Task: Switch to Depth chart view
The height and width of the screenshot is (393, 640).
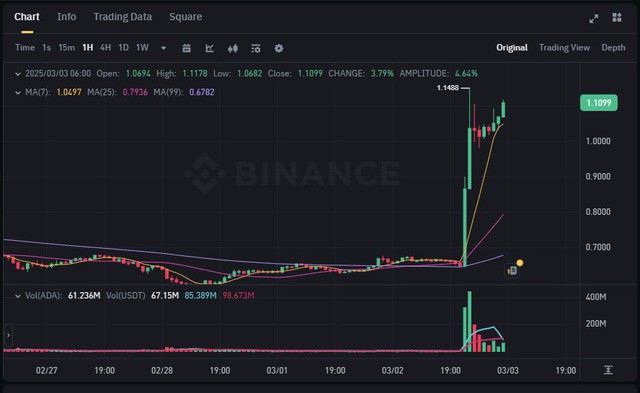Action: (x=613, y=48)
